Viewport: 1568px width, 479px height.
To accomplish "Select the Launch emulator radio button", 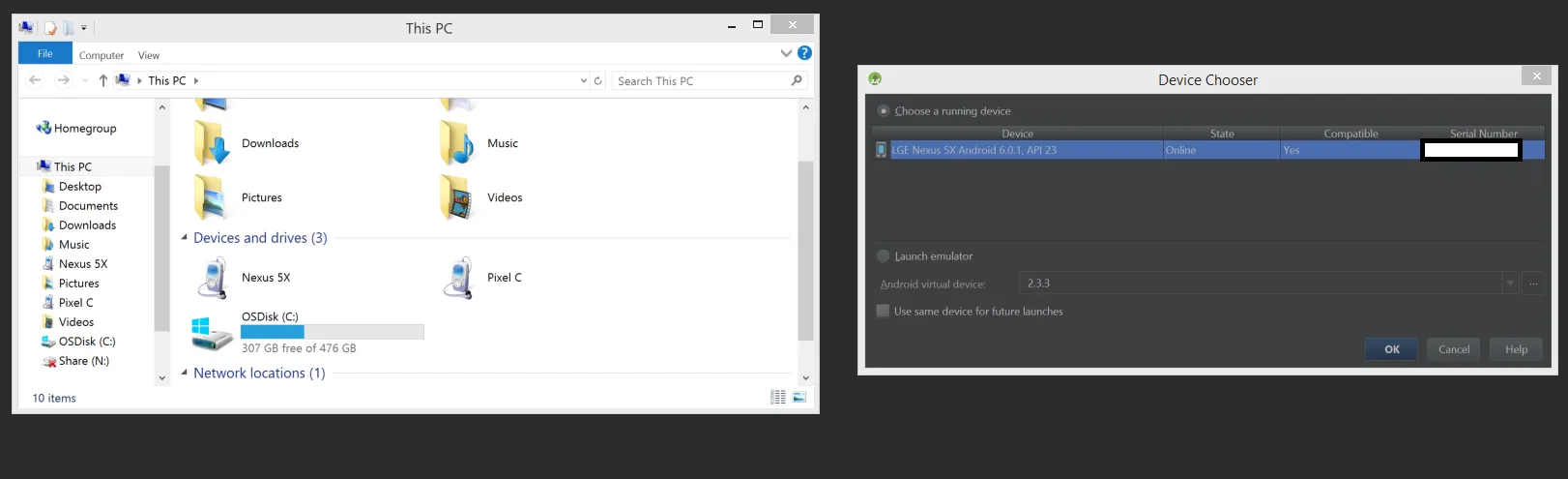I will [x=883, y=256].
